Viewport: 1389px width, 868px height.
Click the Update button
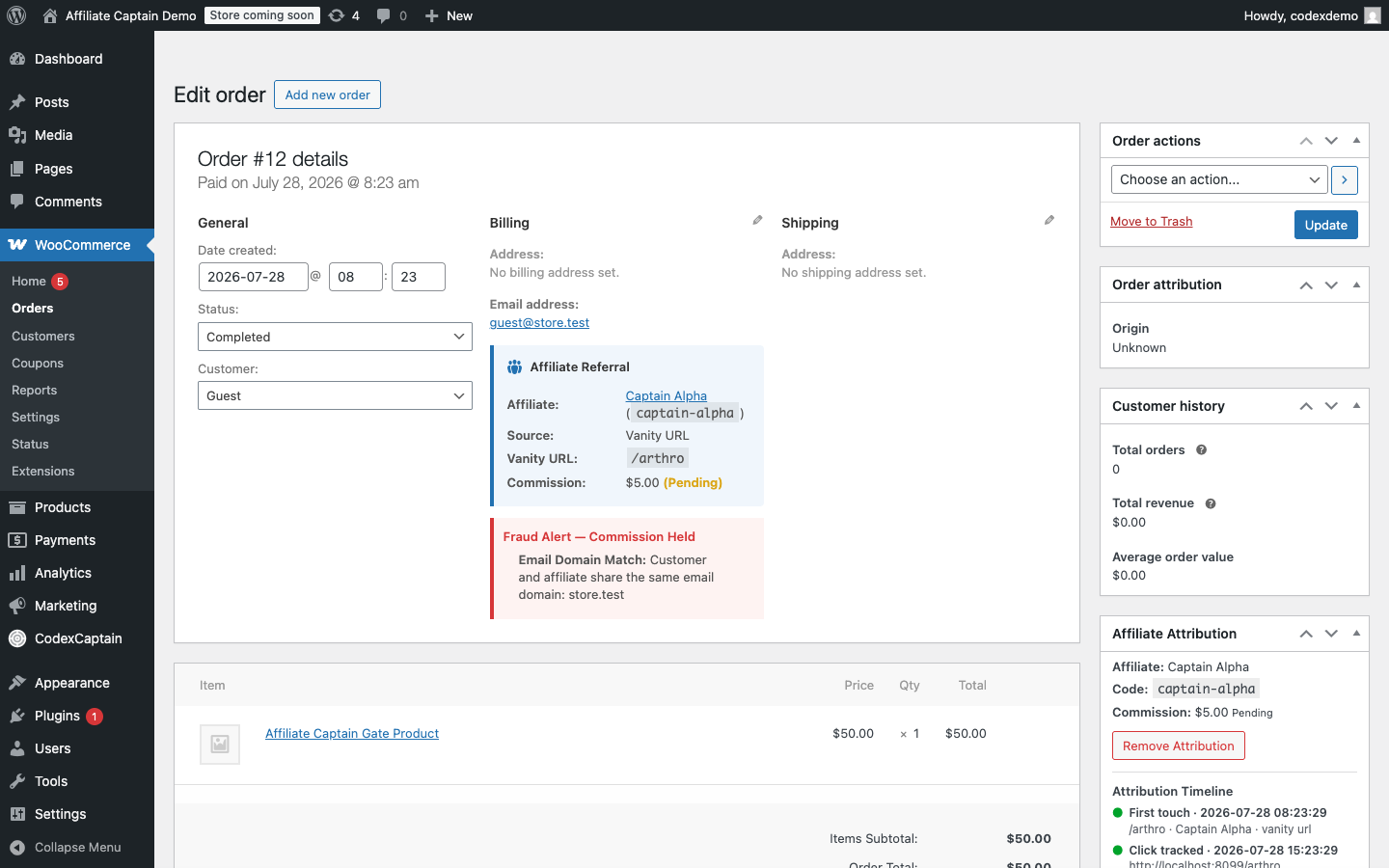tap(1326, 225)
